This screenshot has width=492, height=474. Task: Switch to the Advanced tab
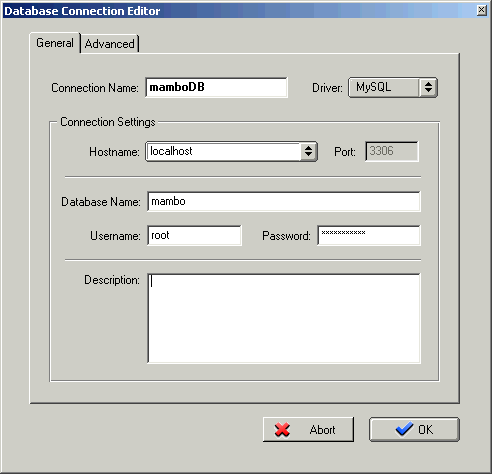tap(110, 44)
